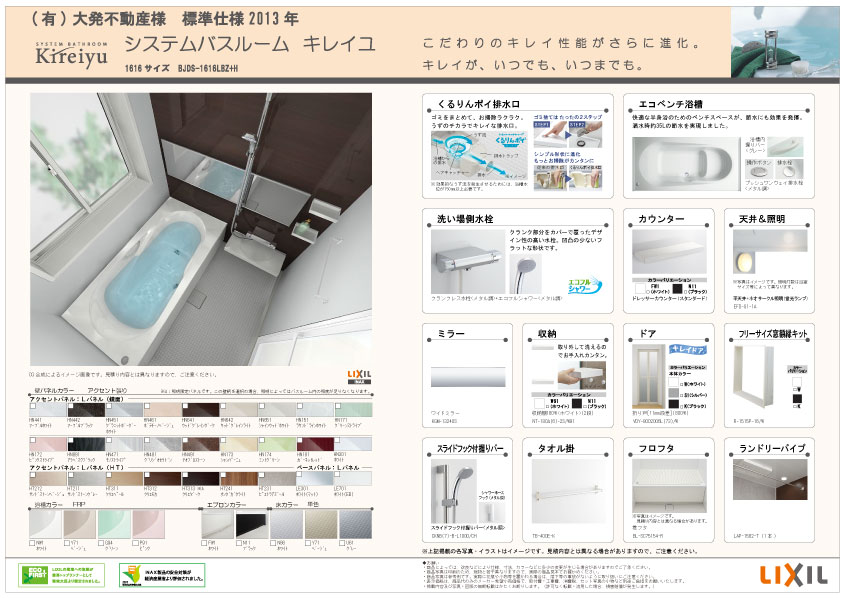846x598 pixels.
Task: Select the black apron color swatch
Action: pyautogui.click(x=251, y=525)
